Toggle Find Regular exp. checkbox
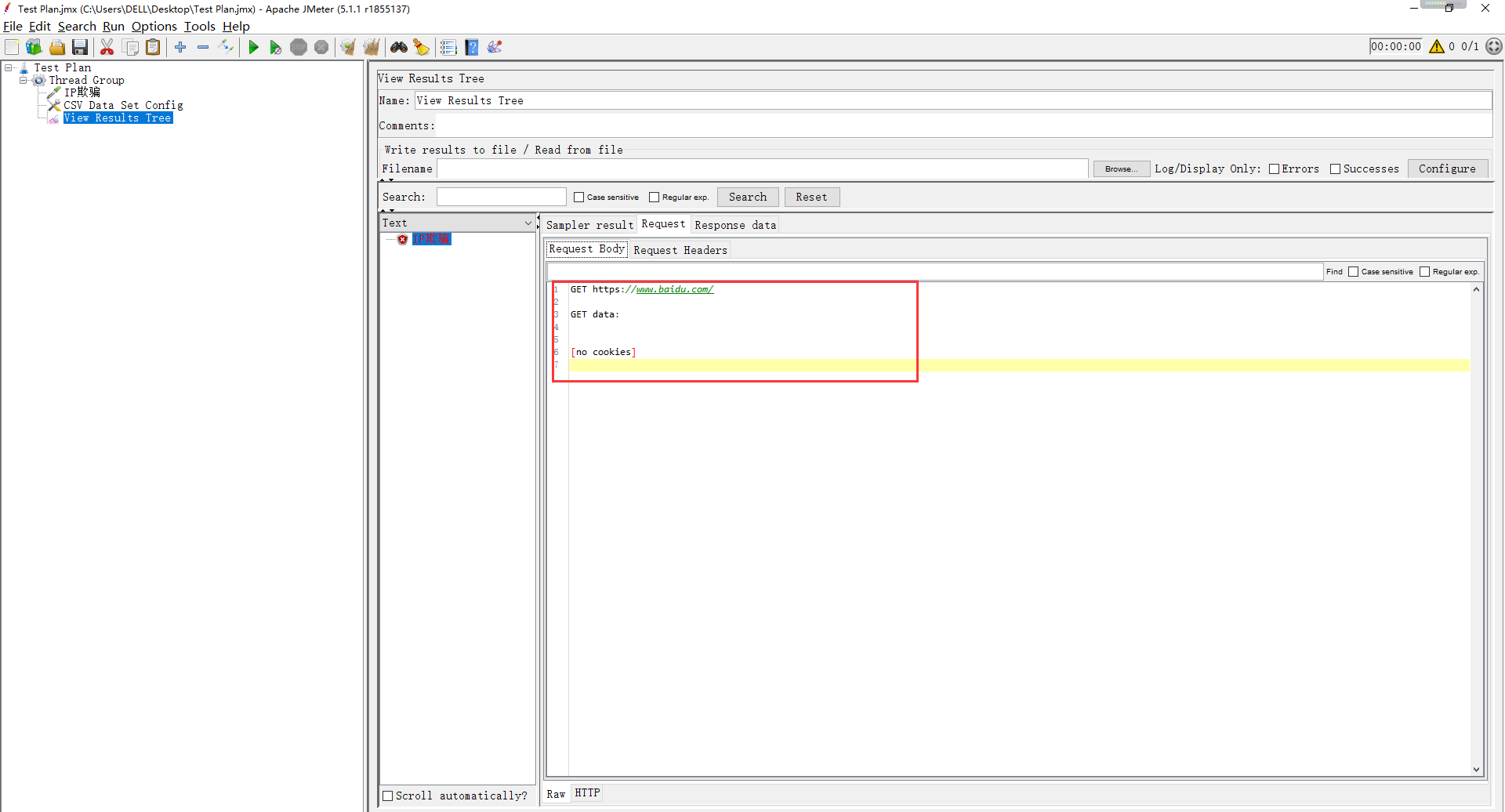Screen dimensions: 1505x812 pos(1424,271)
